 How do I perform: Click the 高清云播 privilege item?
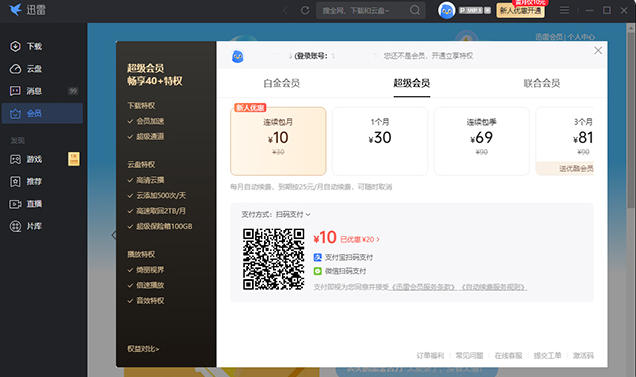pos(150,180)
